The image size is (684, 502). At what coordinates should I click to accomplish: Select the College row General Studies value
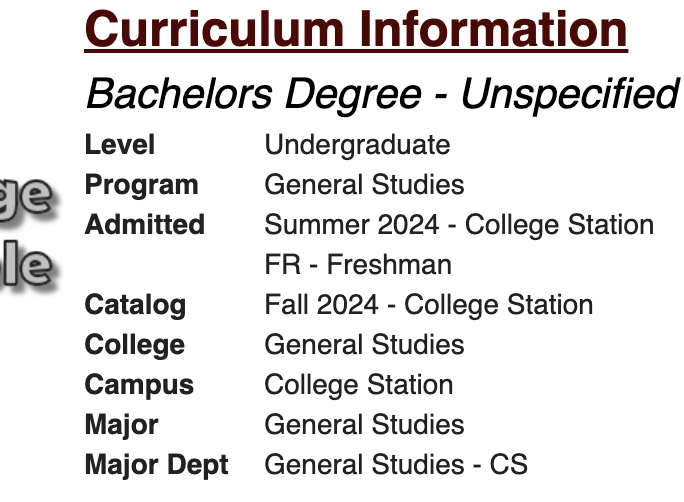click(364, 345)
